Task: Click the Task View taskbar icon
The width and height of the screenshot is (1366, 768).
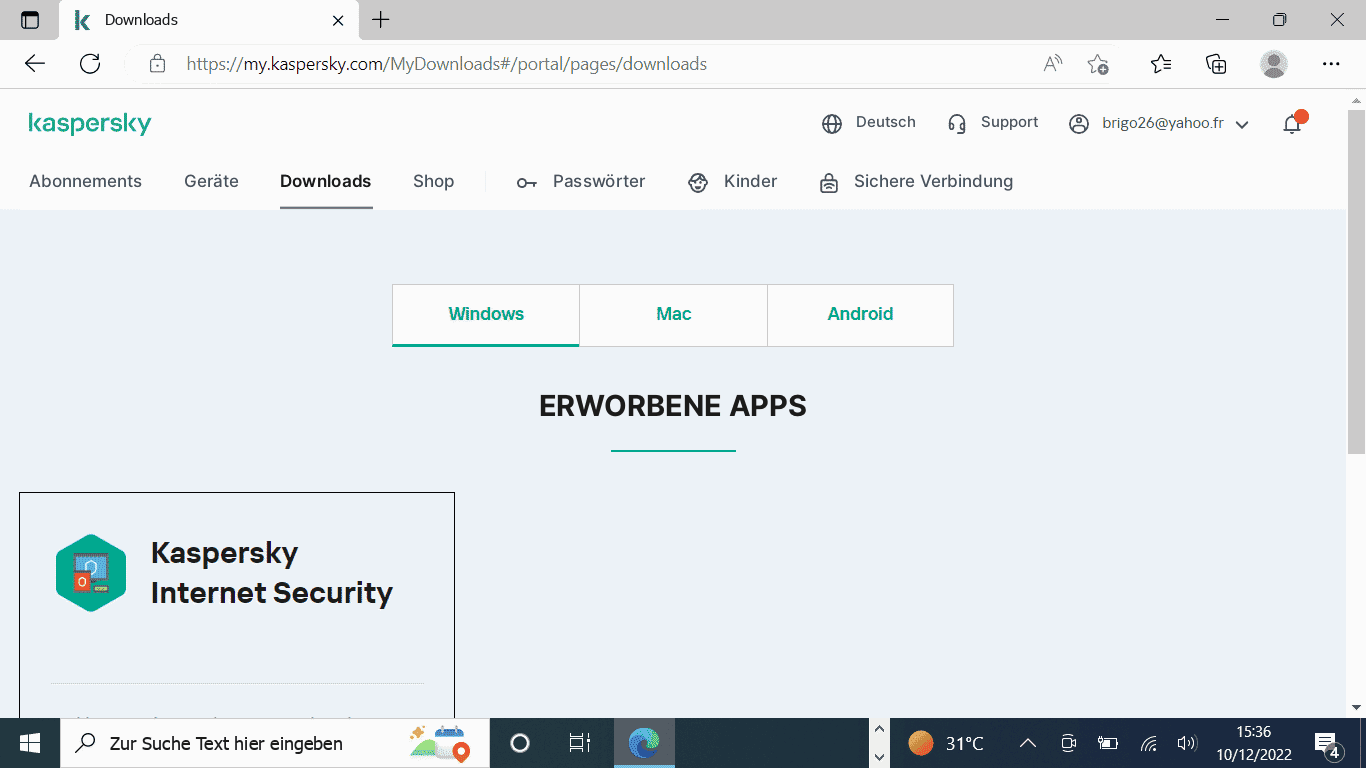Action: click(x=580, y=743)
